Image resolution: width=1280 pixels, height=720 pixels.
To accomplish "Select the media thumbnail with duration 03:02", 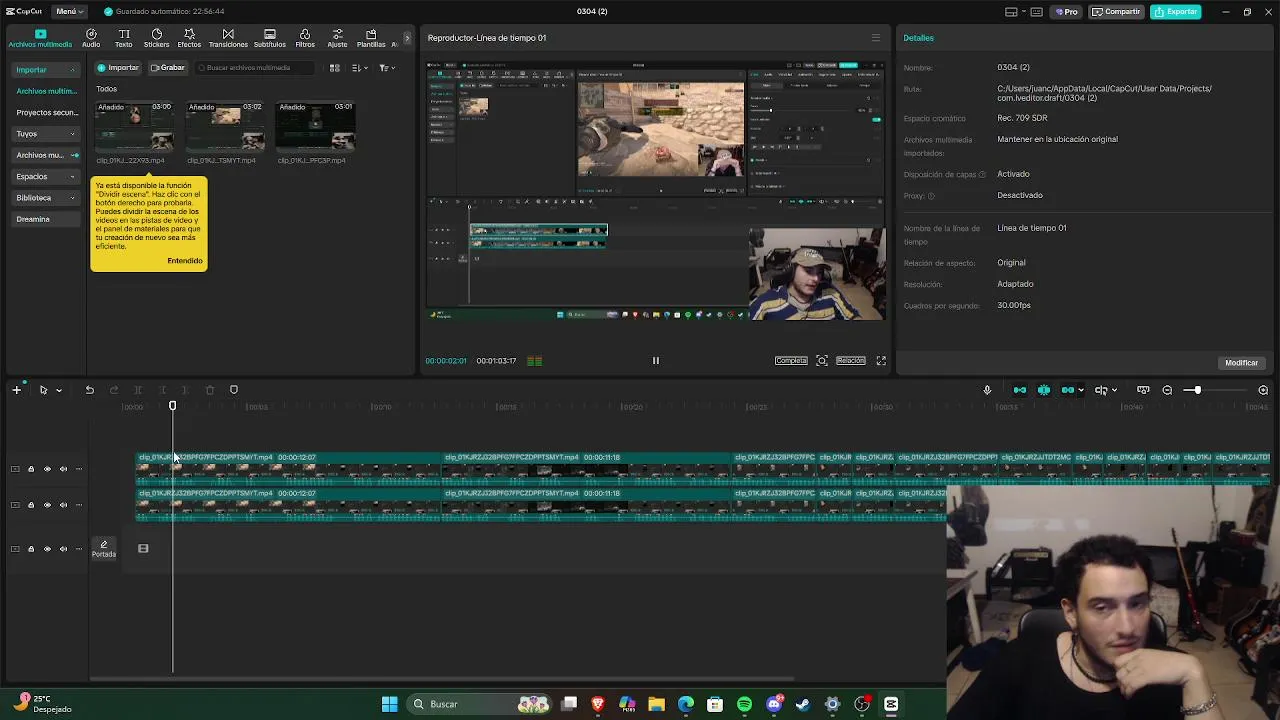I will [225, 126].
